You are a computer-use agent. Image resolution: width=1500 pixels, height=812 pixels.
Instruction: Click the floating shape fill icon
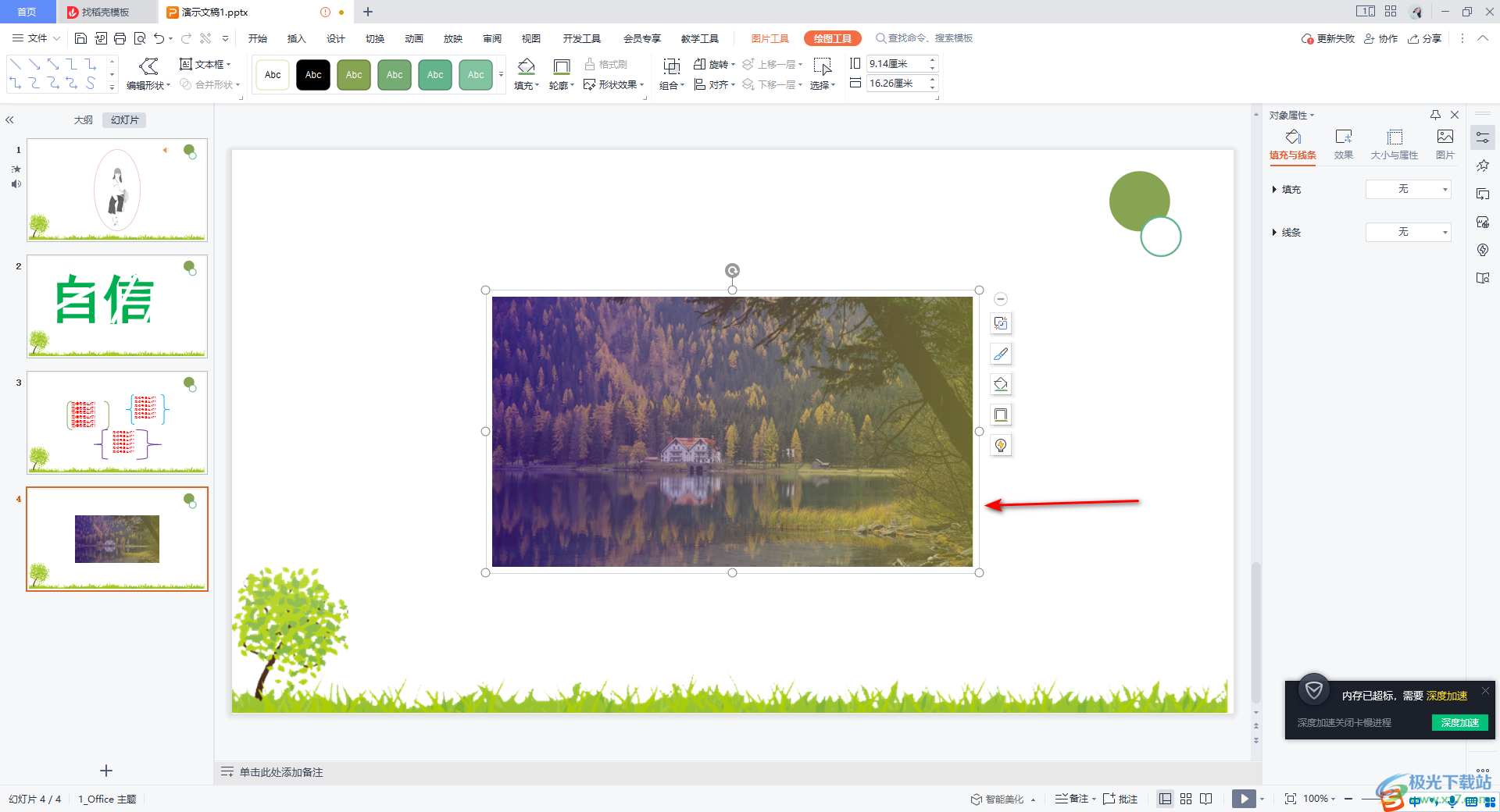click(1001, 384)
